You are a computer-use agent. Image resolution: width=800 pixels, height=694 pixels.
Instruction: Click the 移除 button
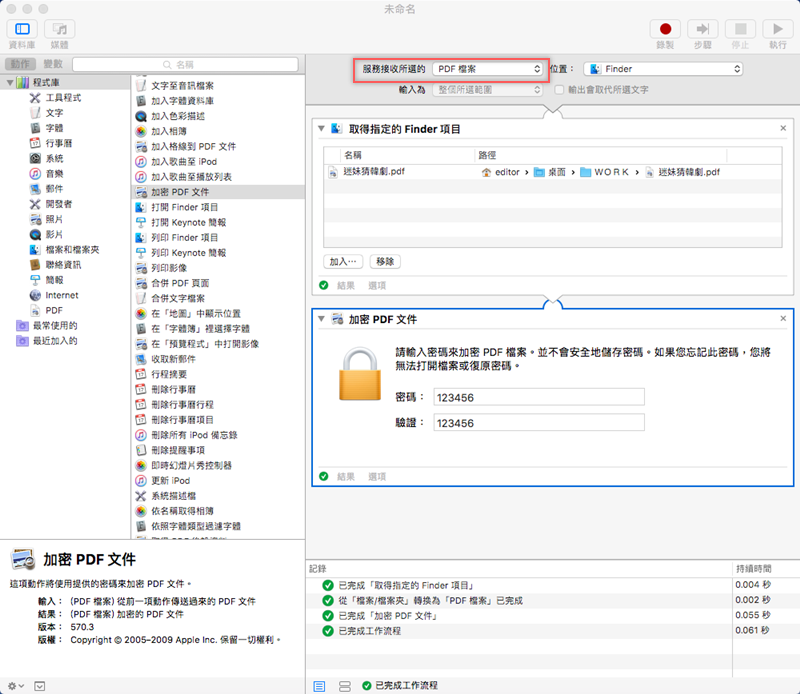click(x=385, y=261)
